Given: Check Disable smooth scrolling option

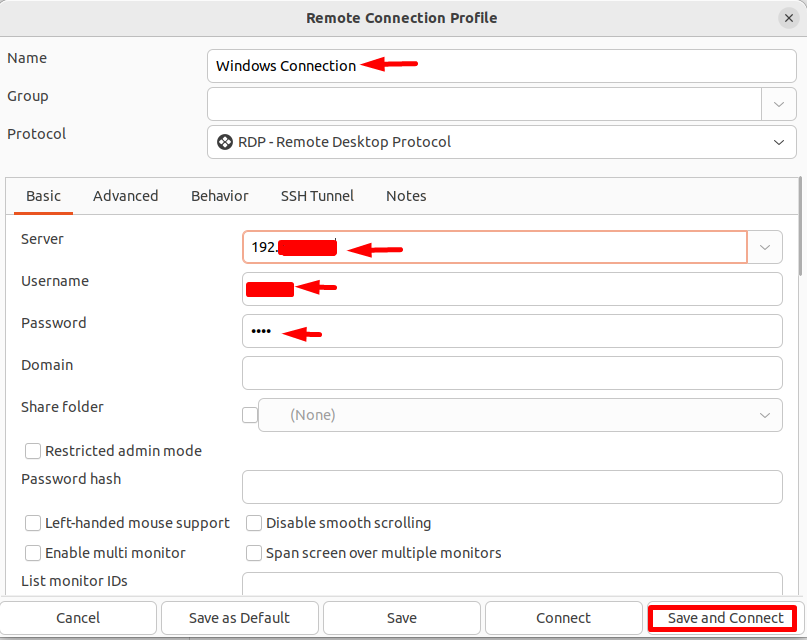Looking at the screenshot, I should pos(254,523).
